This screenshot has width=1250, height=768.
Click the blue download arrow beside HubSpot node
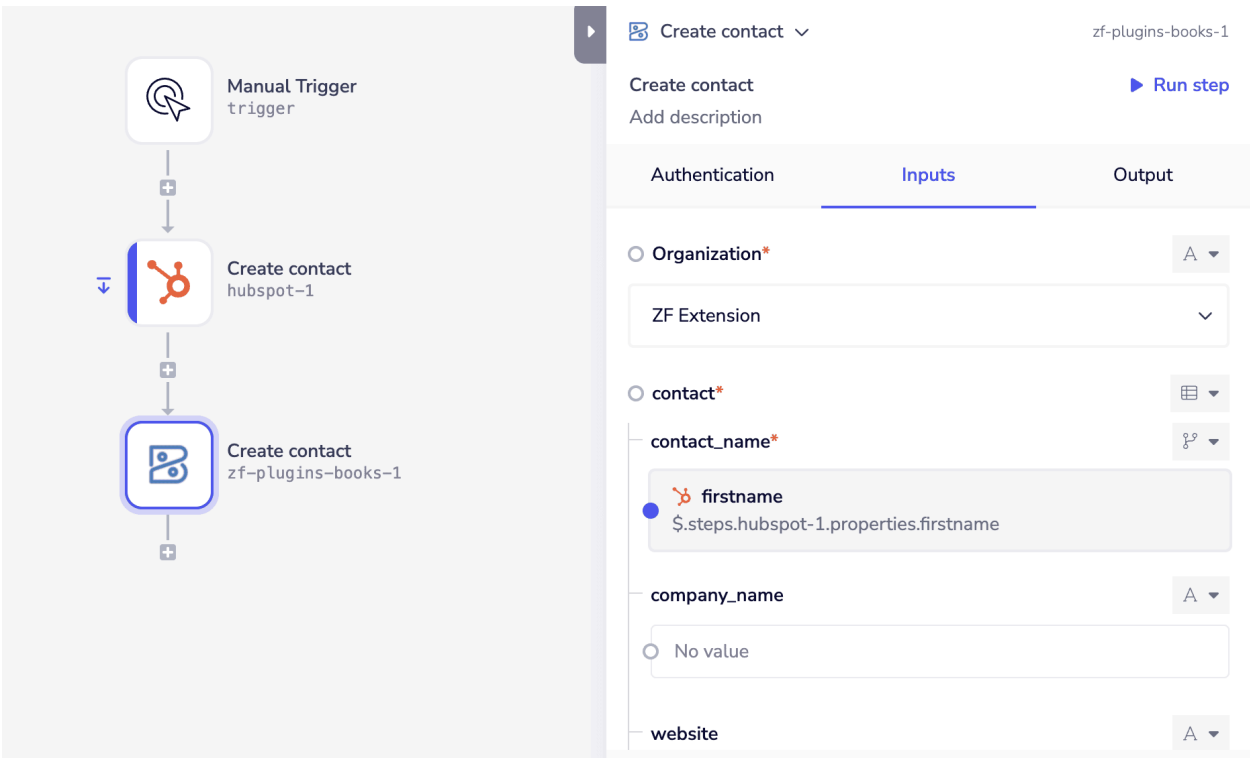click(x=104, y=286)
